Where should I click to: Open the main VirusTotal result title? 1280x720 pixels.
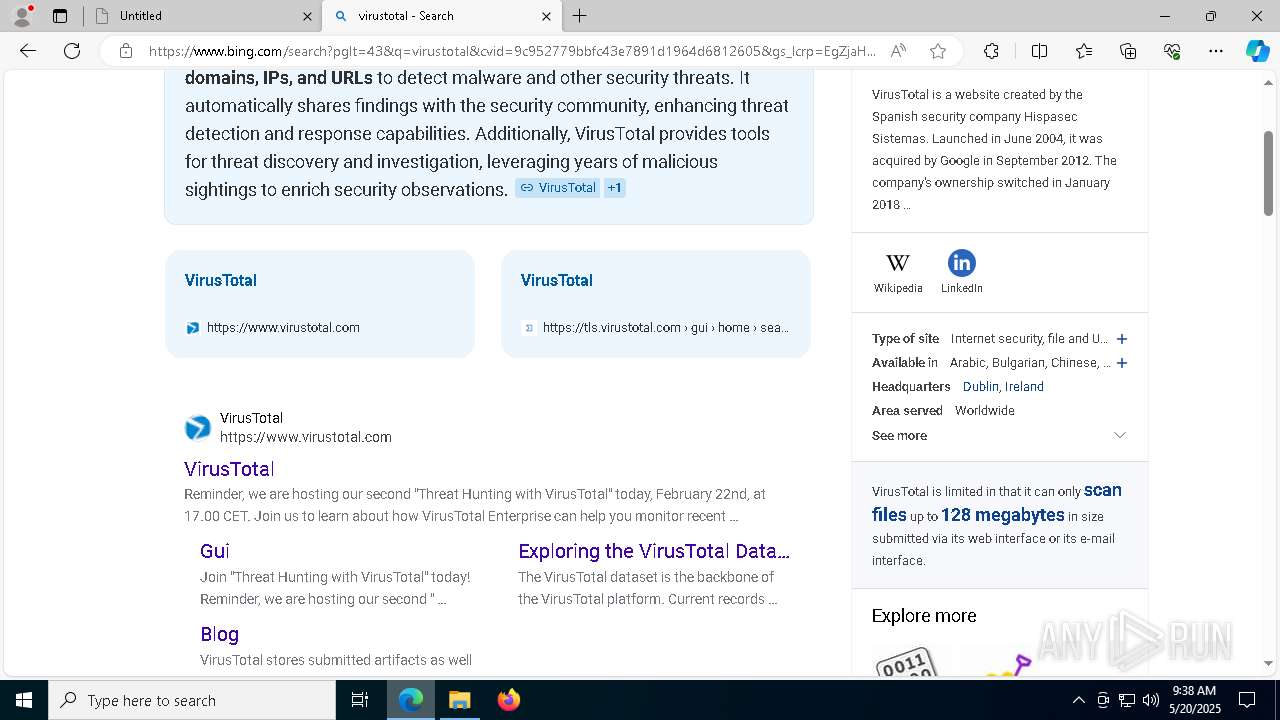229,469
